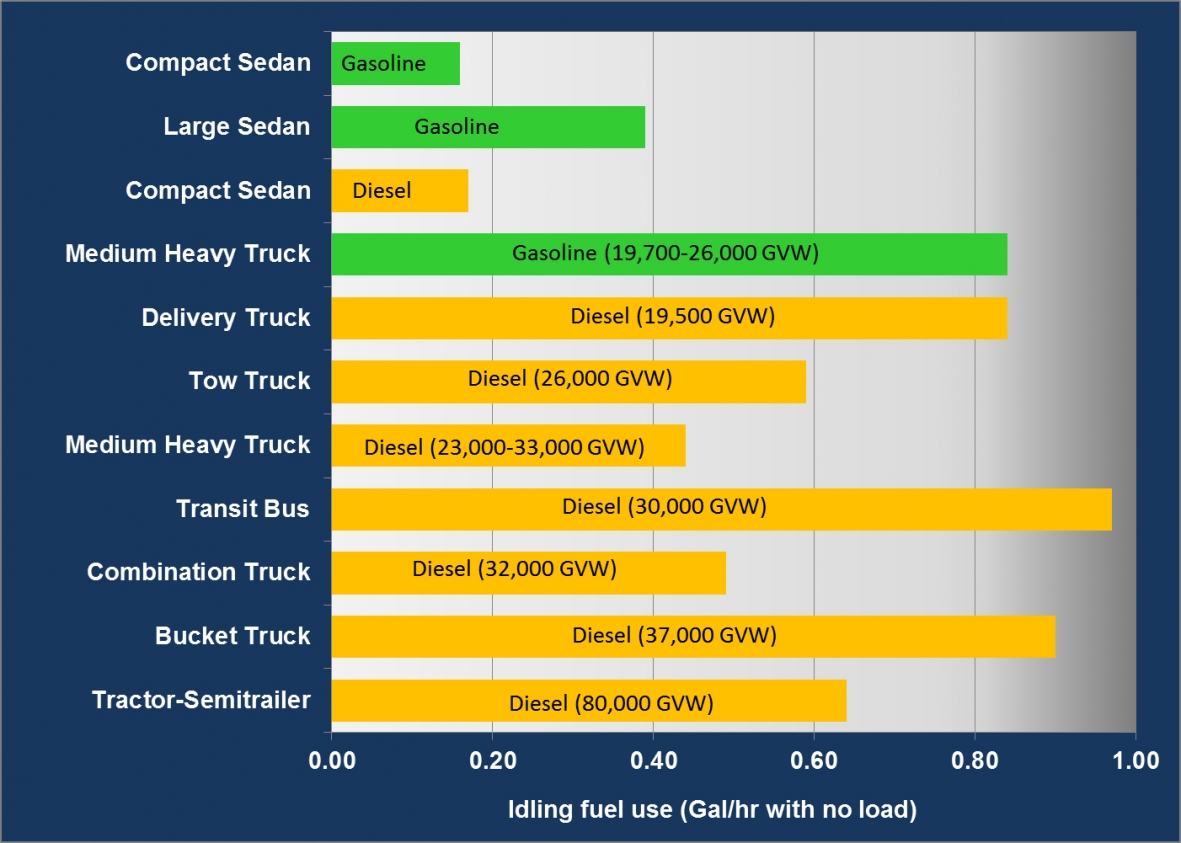
Task: Click the Tow Truck category label
Action: (250, 381)
